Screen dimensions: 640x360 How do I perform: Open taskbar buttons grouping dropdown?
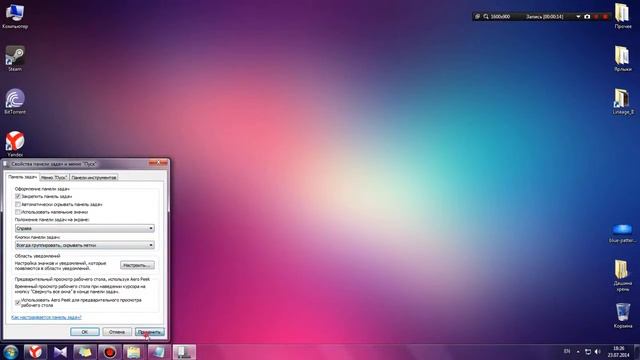pos(84,245)
